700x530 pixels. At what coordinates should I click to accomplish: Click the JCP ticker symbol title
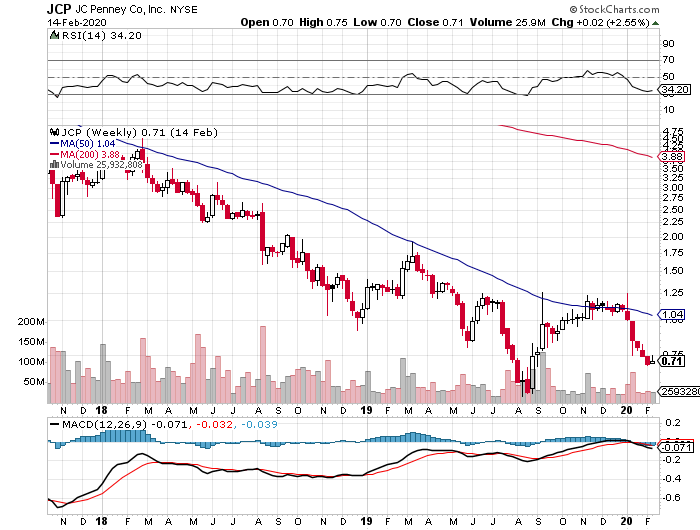[59, 9]
